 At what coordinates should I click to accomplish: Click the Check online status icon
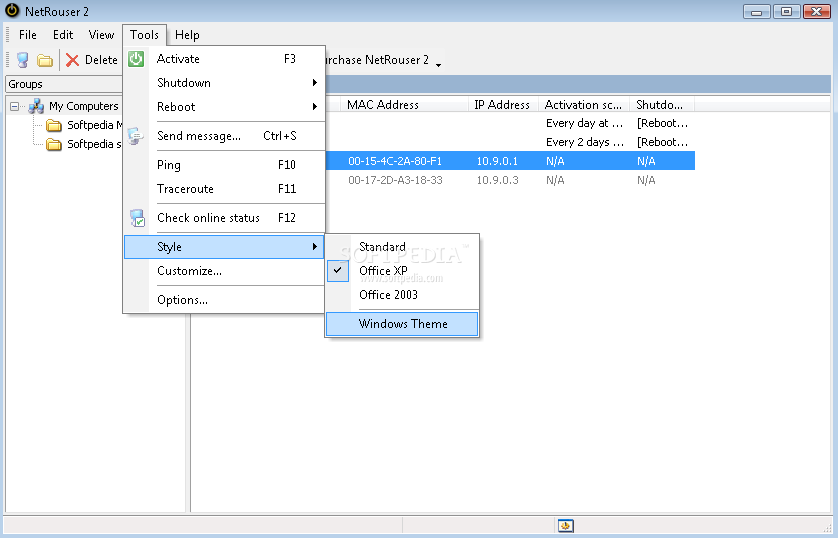click(x=137, y=218)
